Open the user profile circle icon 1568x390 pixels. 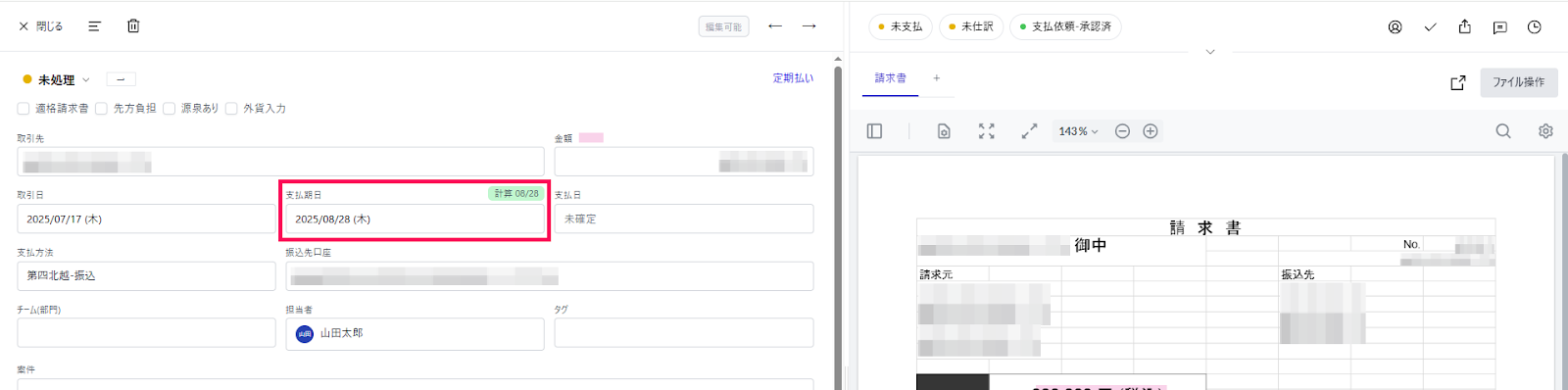(1395, 27)
